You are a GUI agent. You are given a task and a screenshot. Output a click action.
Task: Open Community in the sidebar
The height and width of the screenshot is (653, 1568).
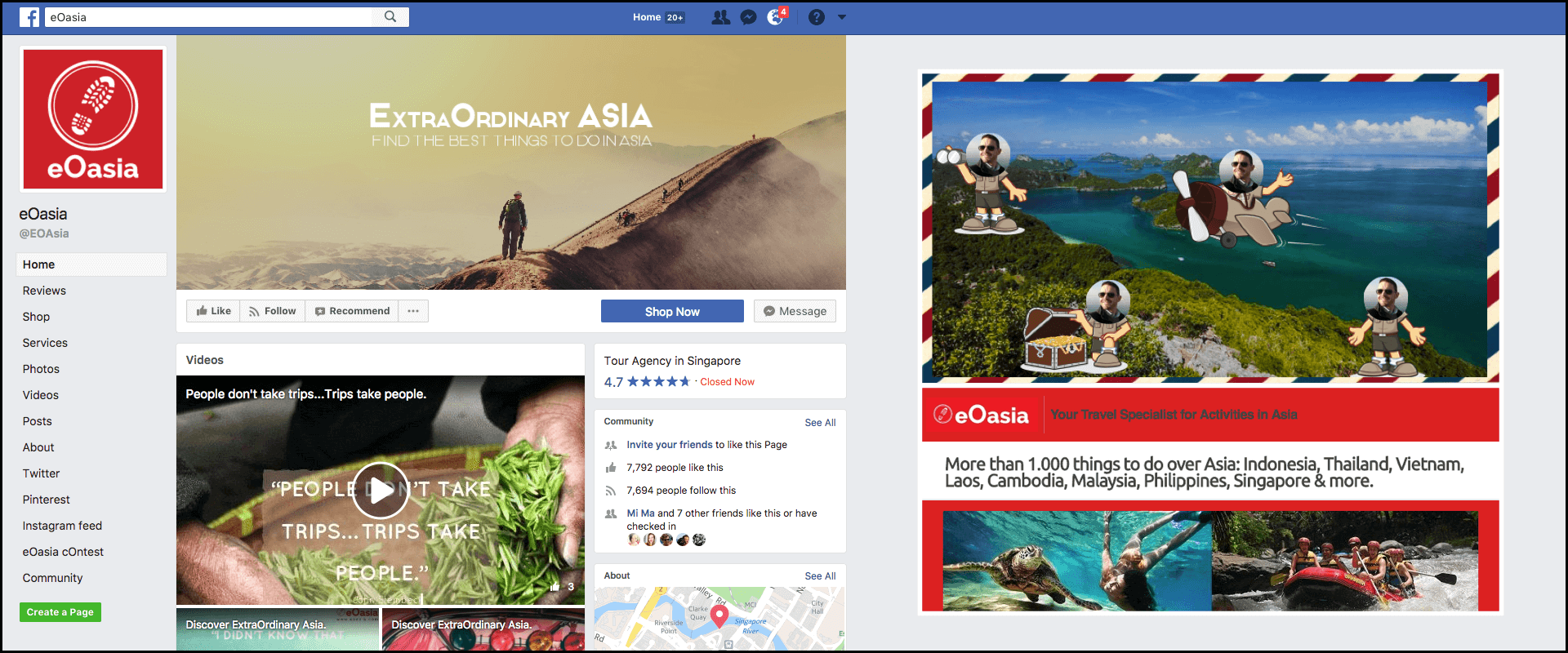pyautogui.click(x=52, y=578)
